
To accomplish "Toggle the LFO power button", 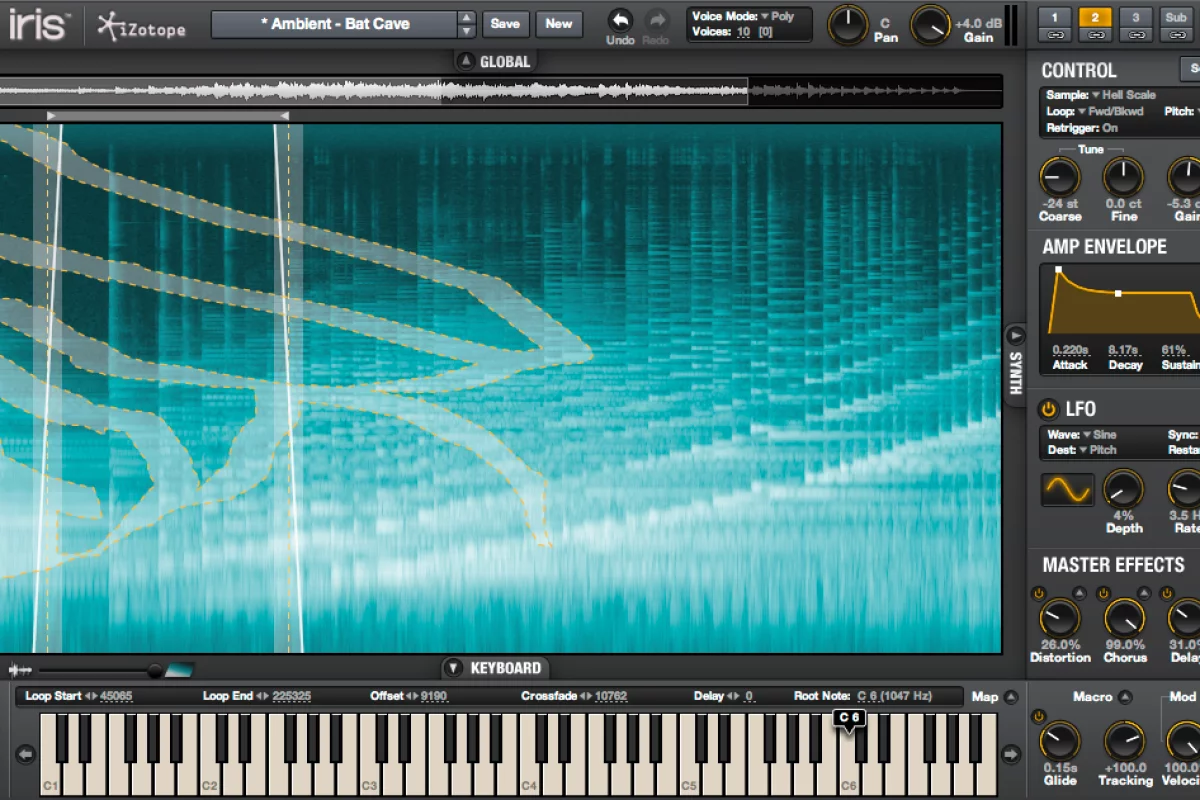I will pos(1048,409).
